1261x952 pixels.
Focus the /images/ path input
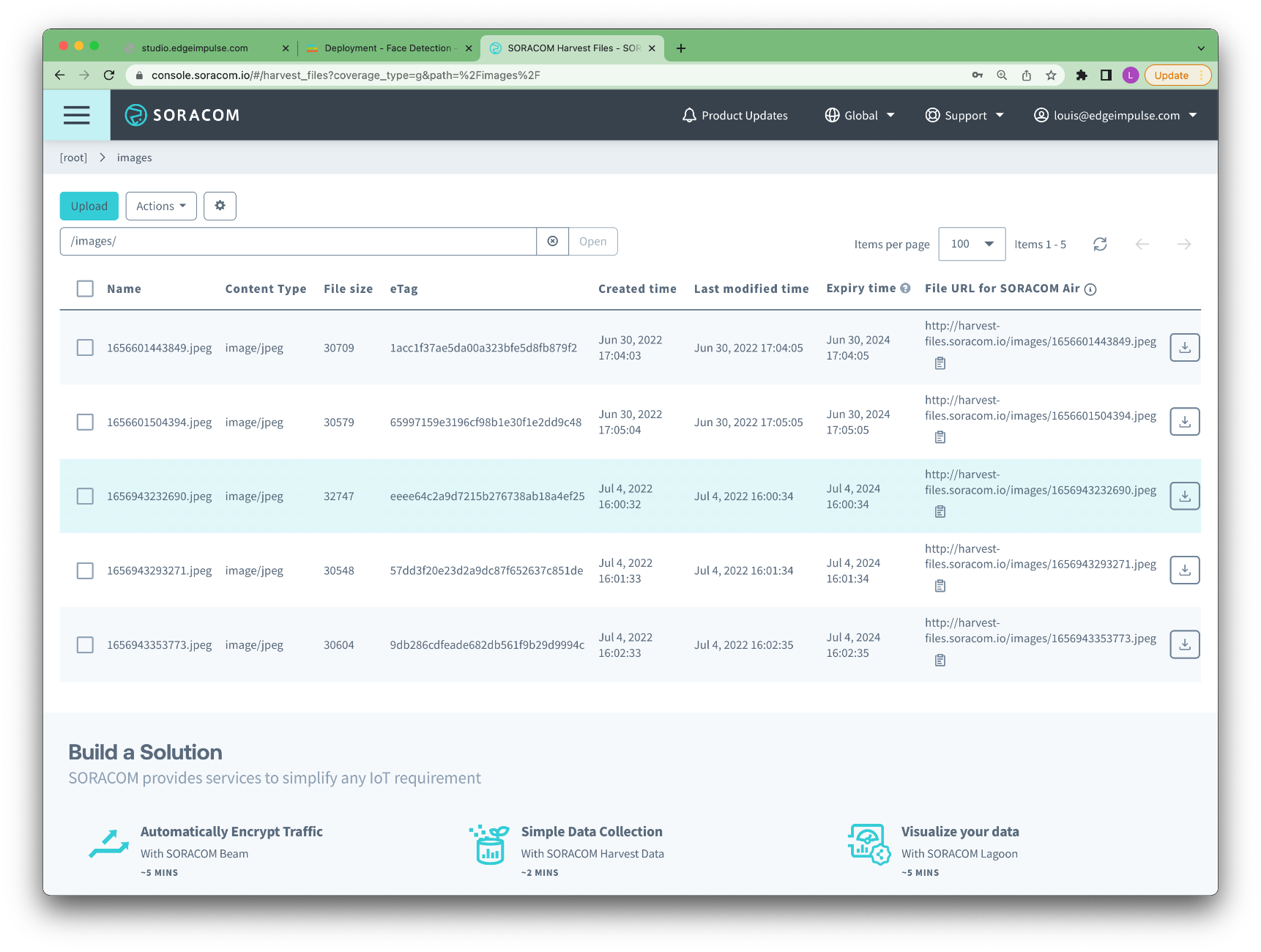(x=298, y=241)
